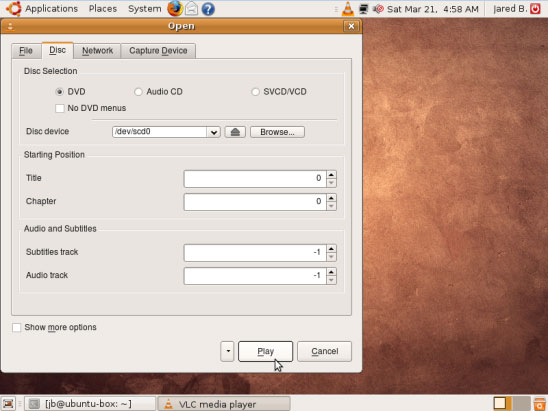Click Show Desktop icon in bottom panel

click(8, 404)
